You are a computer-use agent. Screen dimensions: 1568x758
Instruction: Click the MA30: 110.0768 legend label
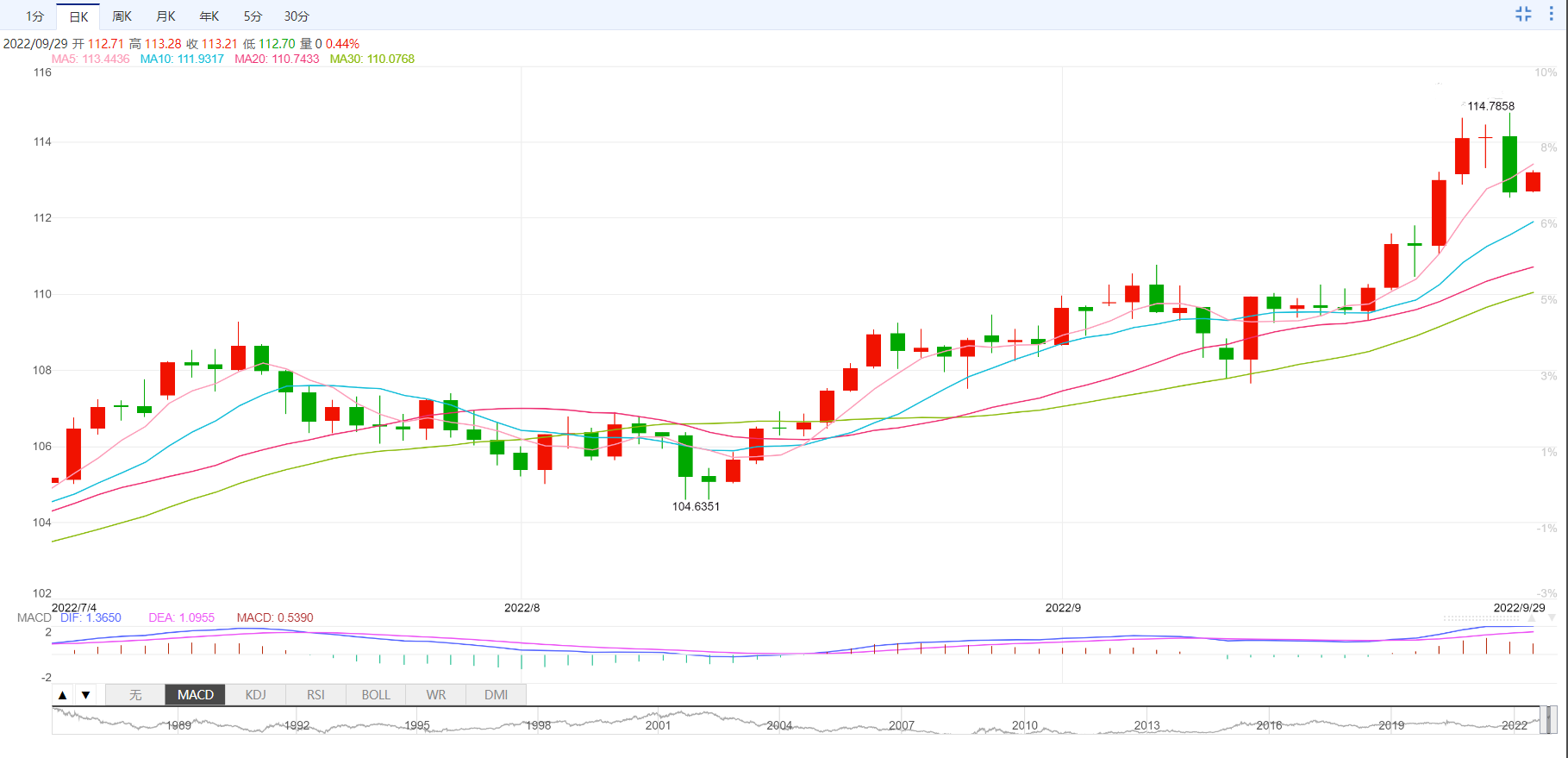coord(372,60)
